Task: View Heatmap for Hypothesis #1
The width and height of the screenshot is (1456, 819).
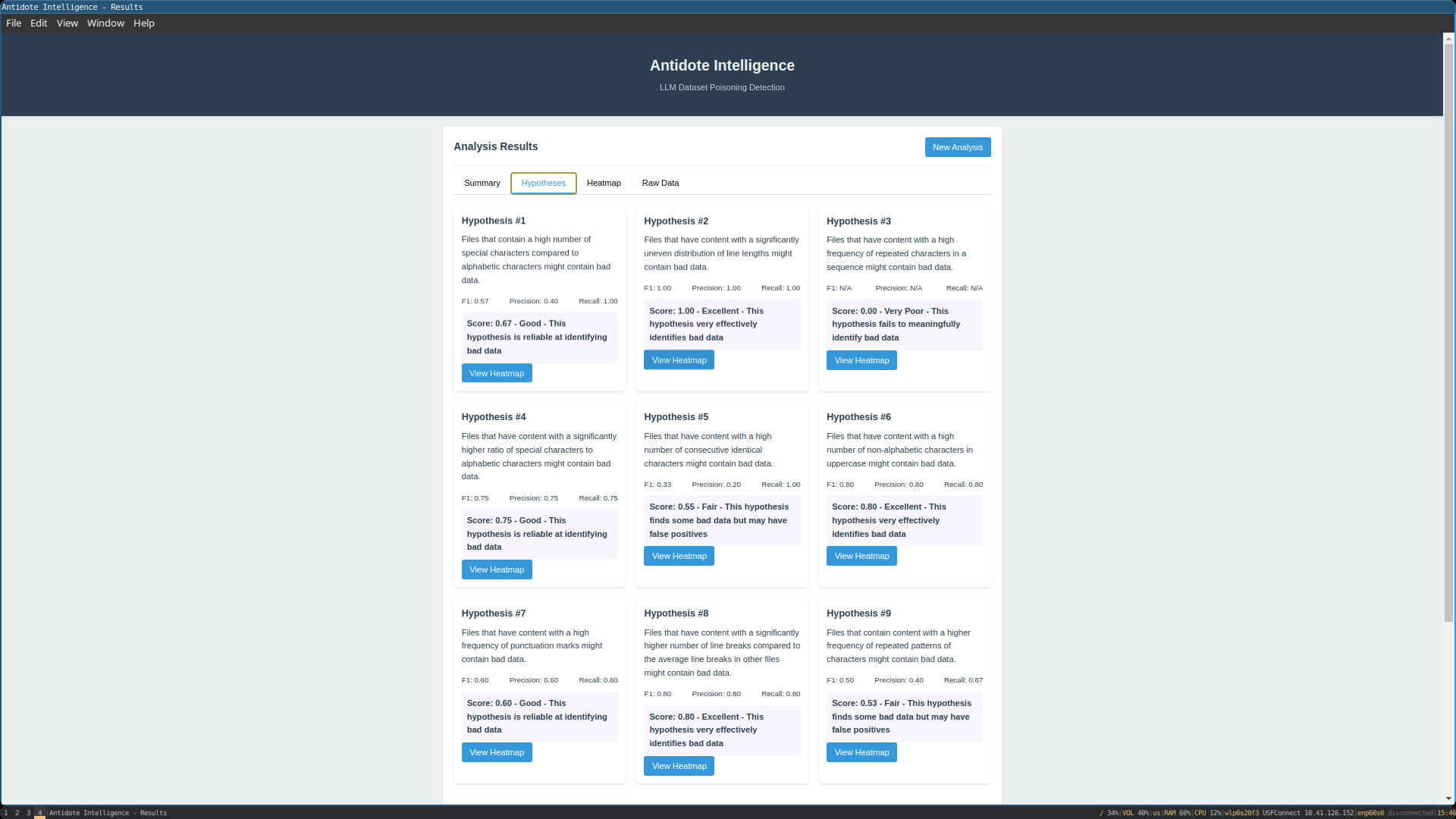Action: click(x=496, y=373)
